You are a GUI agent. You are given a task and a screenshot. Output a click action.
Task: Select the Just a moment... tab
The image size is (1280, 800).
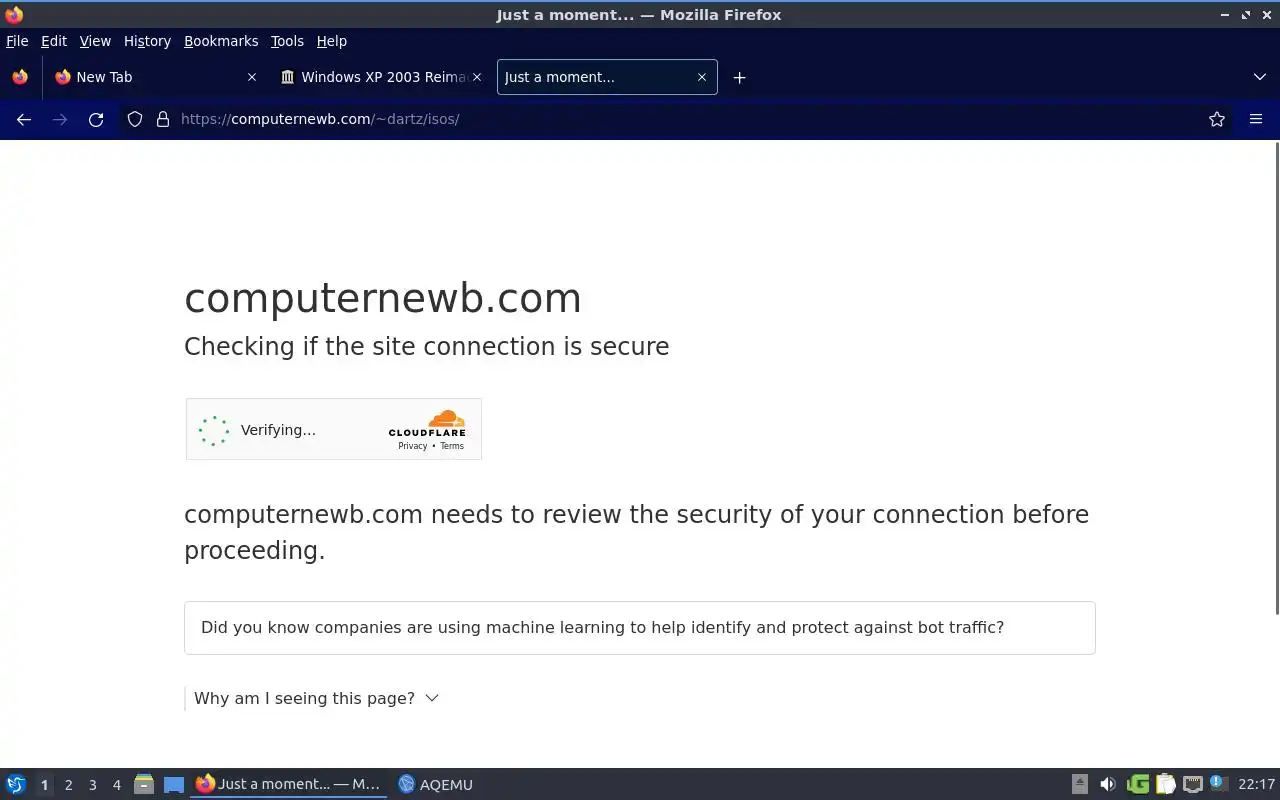pos(607,77)
